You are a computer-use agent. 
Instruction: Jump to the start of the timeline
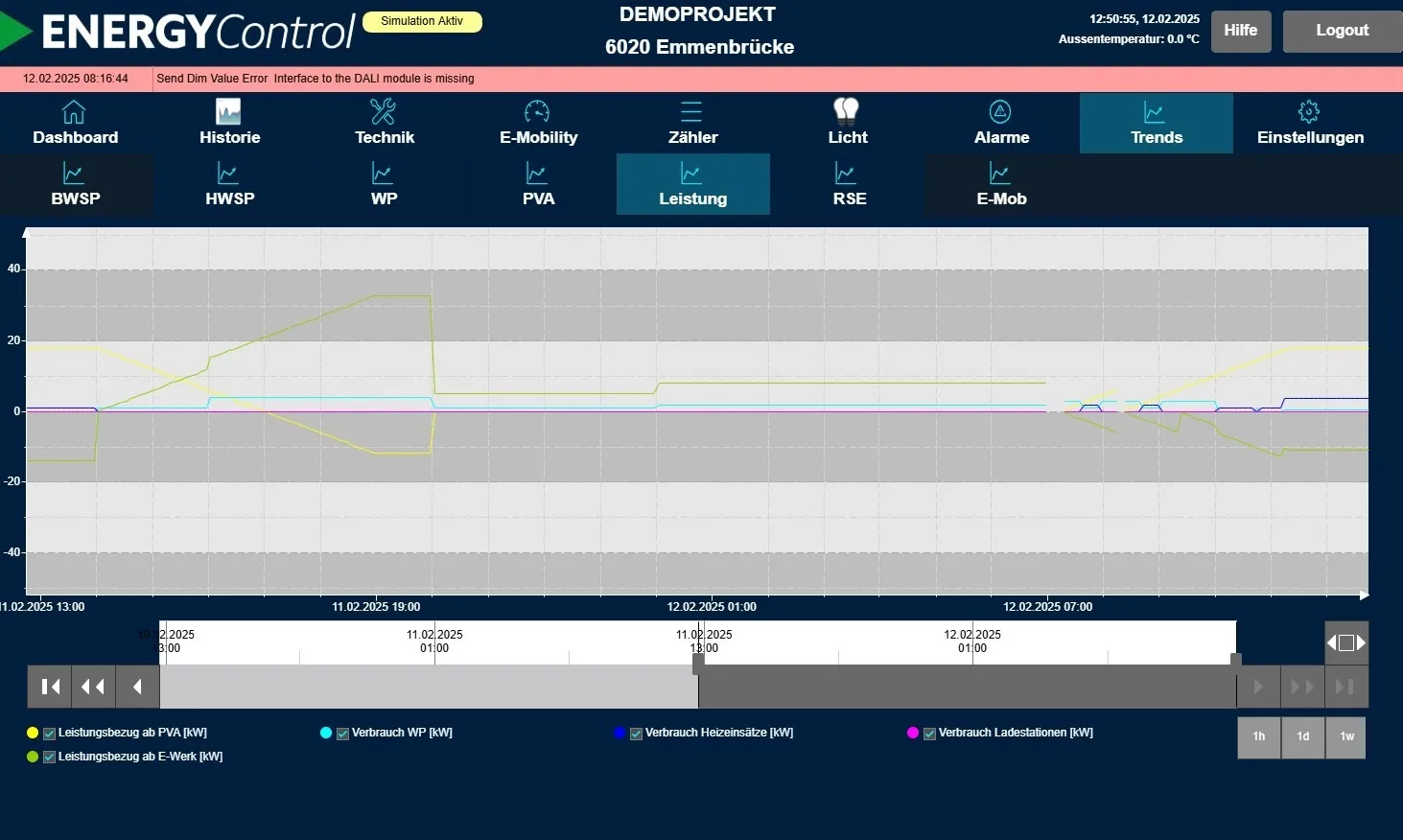[x=50, y=687]
